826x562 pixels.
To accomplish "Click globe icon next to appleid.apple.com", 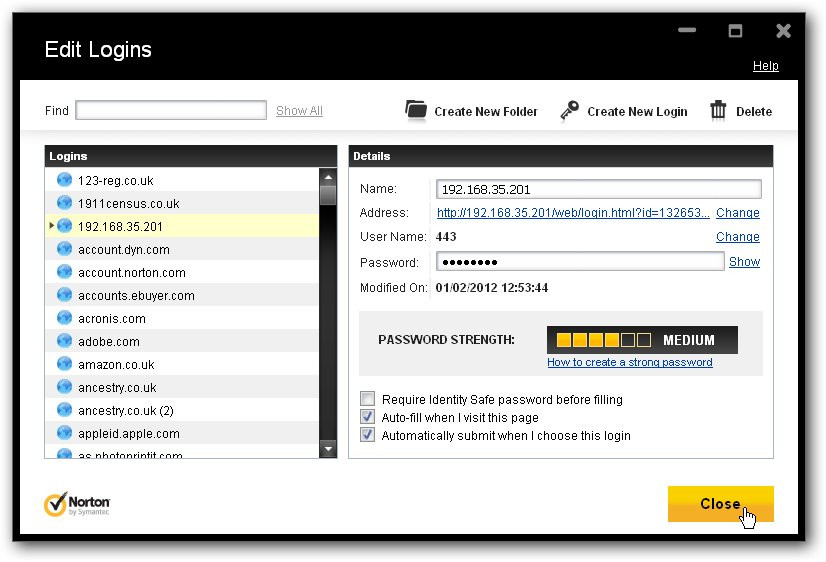I will 64,433.
